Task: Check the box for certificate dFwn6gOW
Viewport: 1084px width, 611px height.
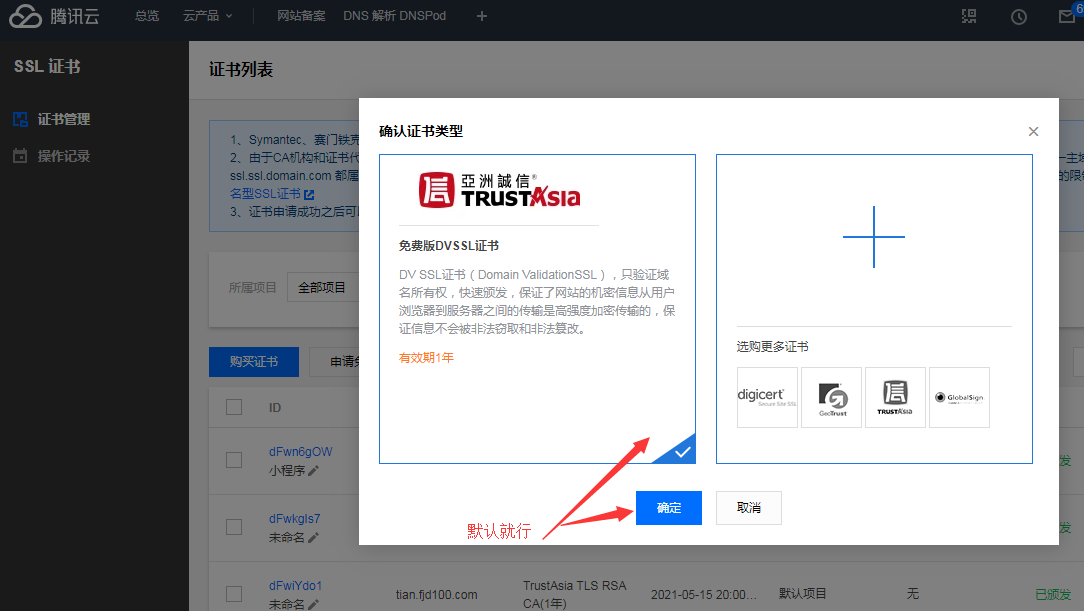Action: 234,460
